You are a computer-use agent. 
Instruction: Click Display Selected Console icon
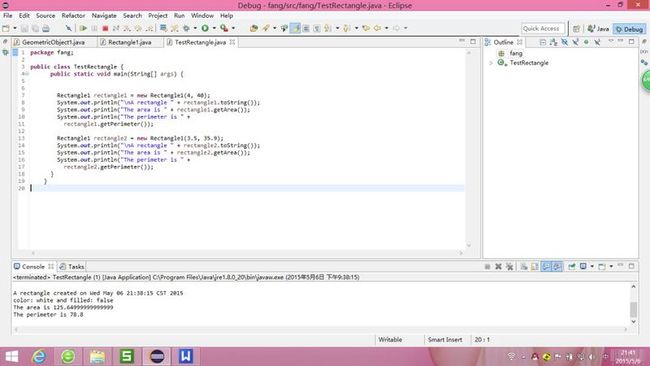point(583,266)
